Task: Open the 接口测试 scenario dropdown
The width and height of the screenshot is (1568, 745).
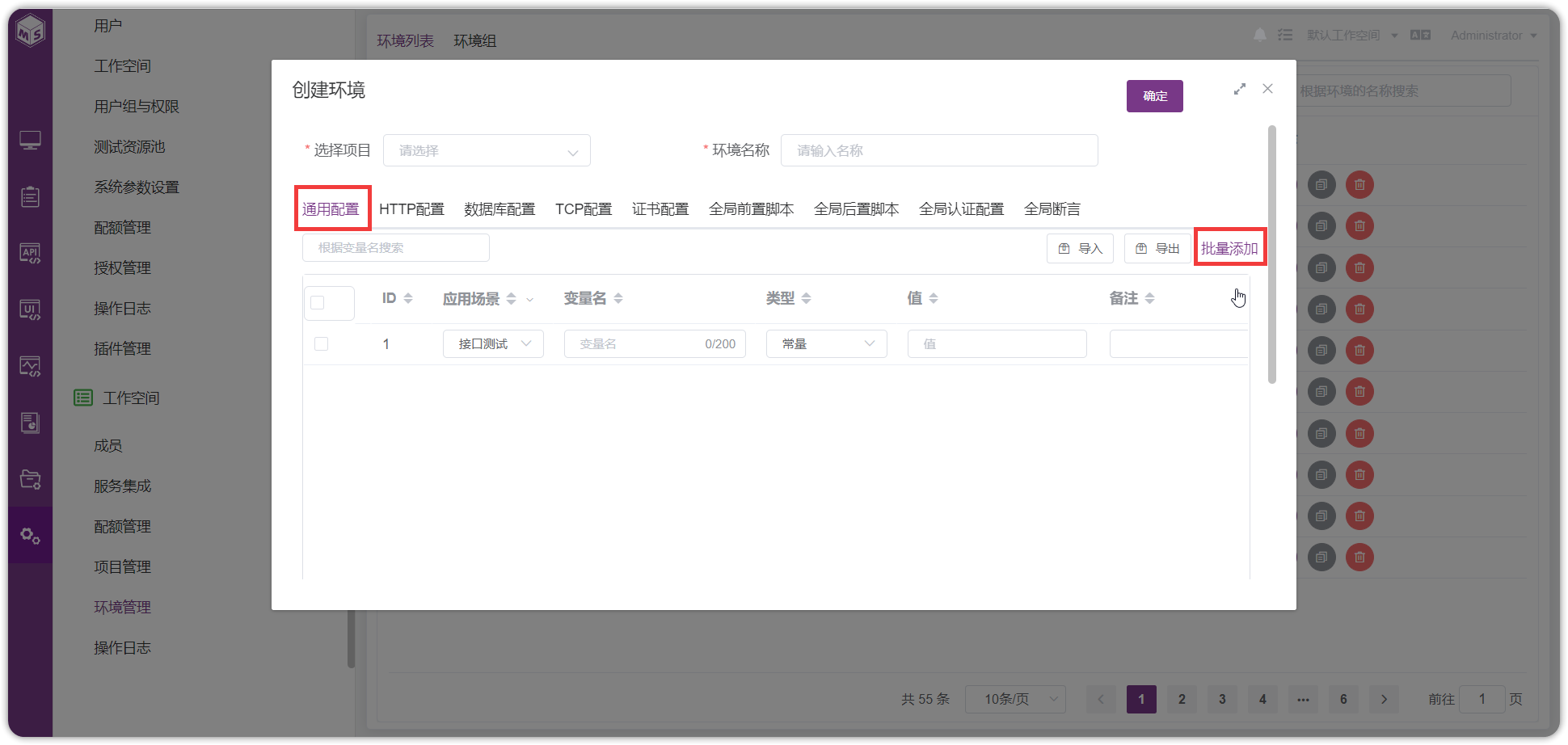Action: (493, 343)
